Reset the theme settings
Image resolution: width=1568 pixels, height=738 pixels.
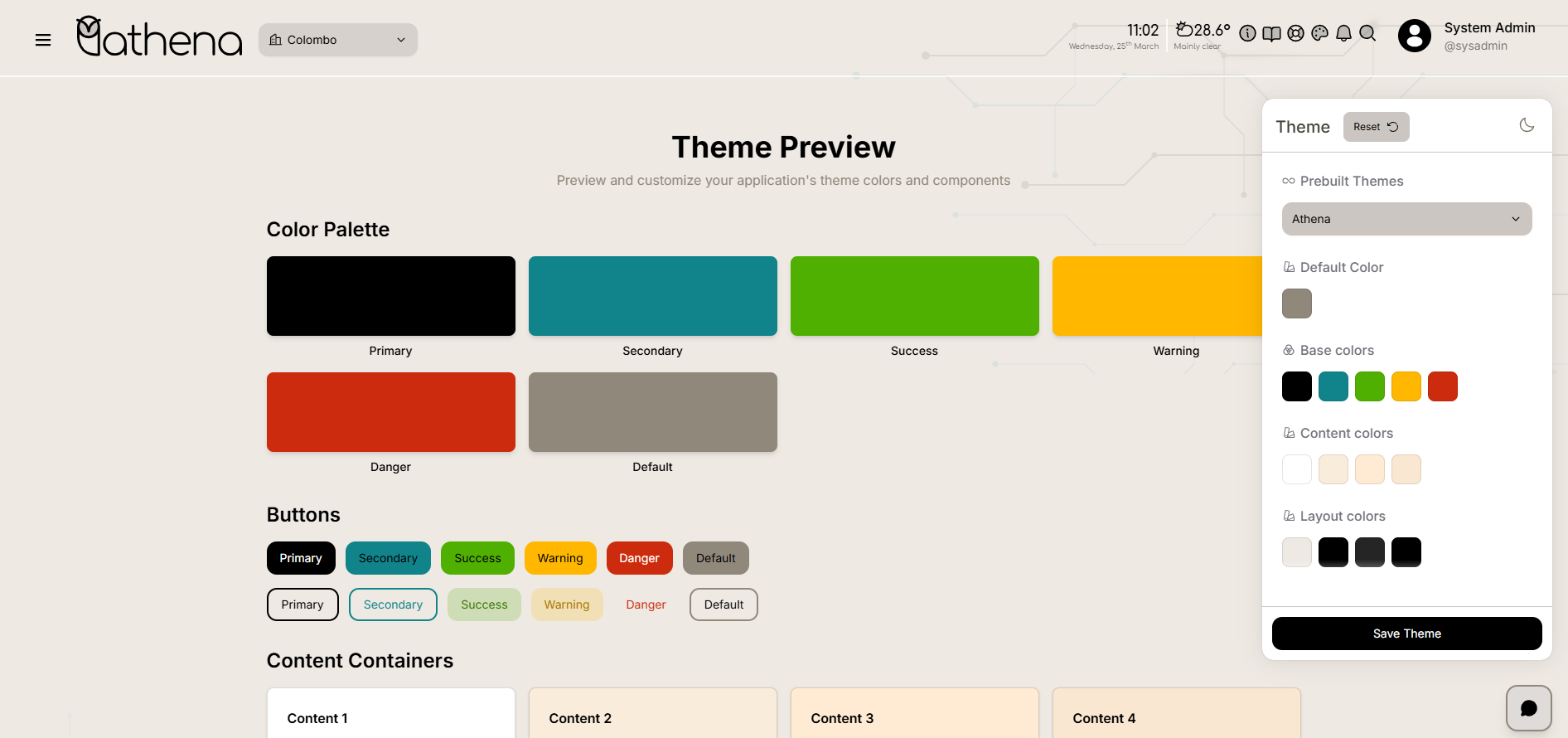[x=1376, y=127]
